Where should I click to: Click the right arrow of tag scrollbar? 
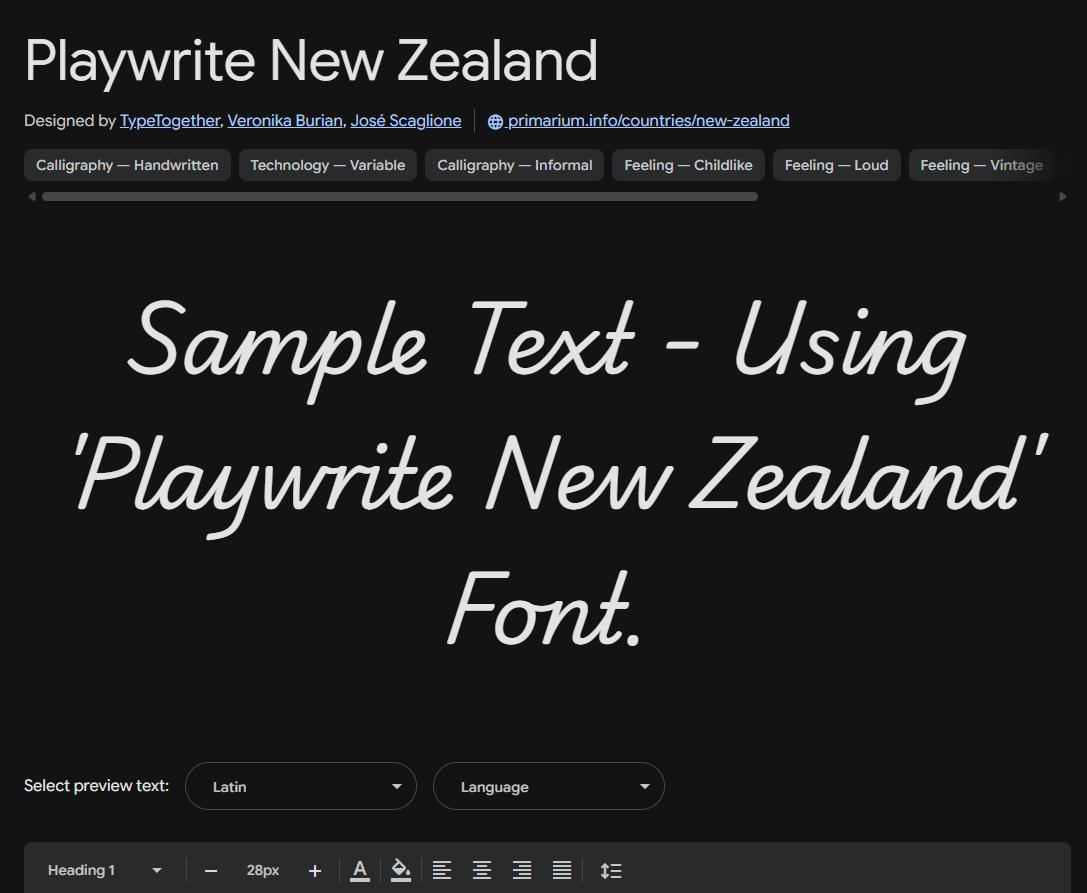[x=1063, y=196]
